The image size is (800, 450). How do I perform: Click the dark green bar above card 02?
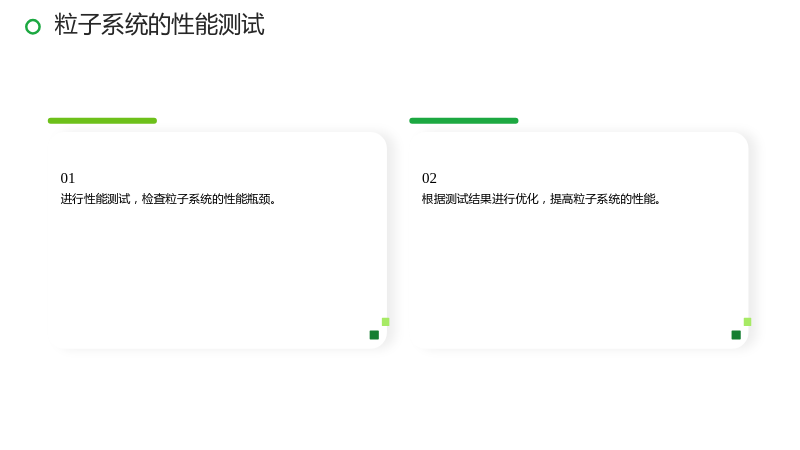coord(464,121)
